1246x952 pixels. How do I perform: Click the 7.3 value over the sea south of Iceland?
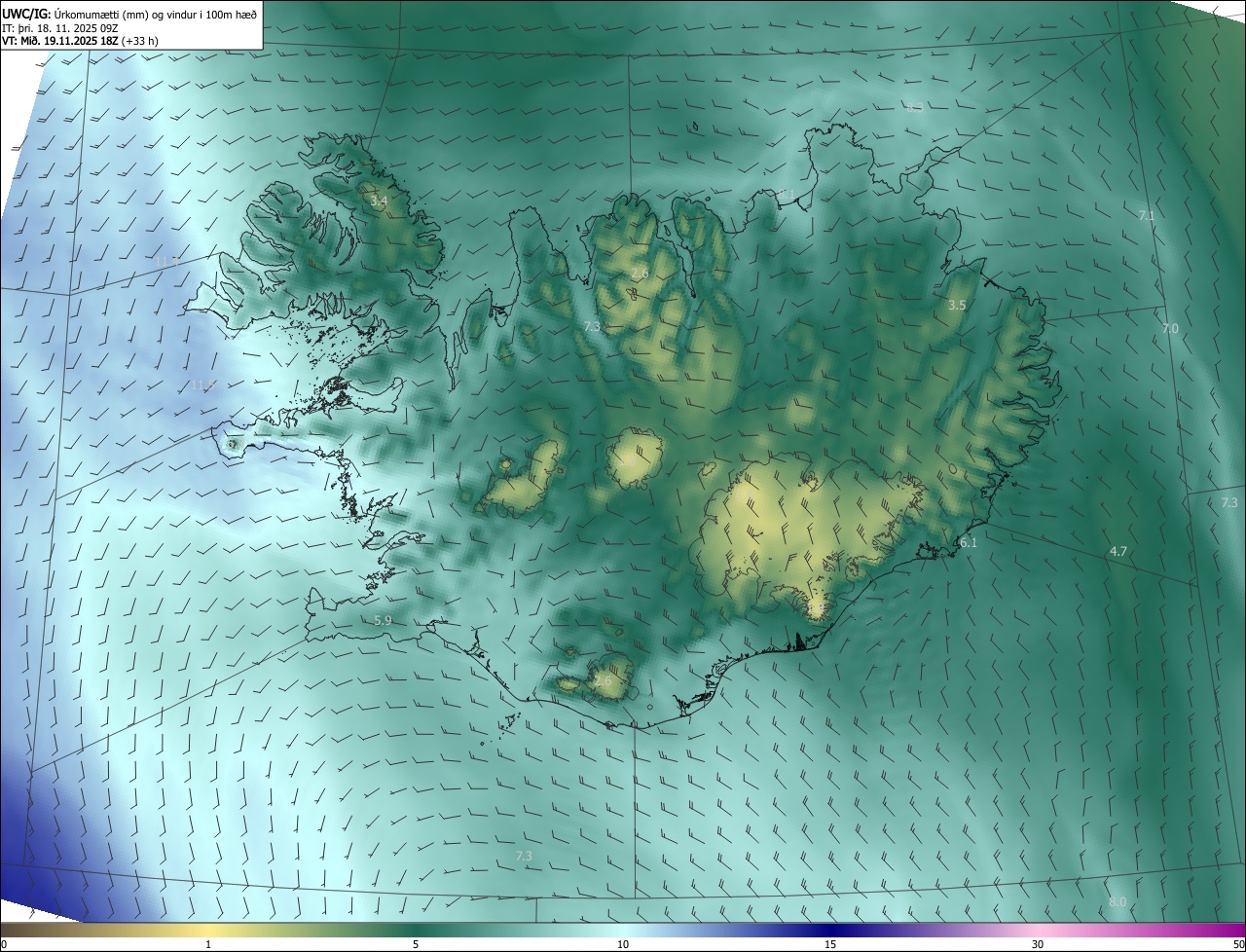[x=524, y=856]
